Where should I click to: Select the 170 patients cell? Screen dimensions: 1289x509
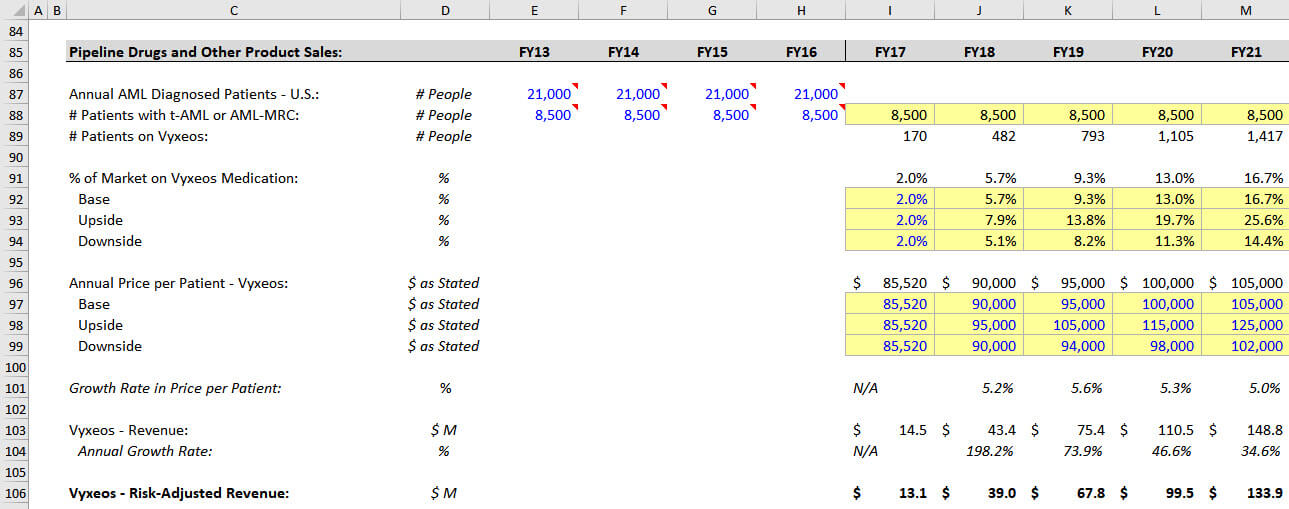890,136
